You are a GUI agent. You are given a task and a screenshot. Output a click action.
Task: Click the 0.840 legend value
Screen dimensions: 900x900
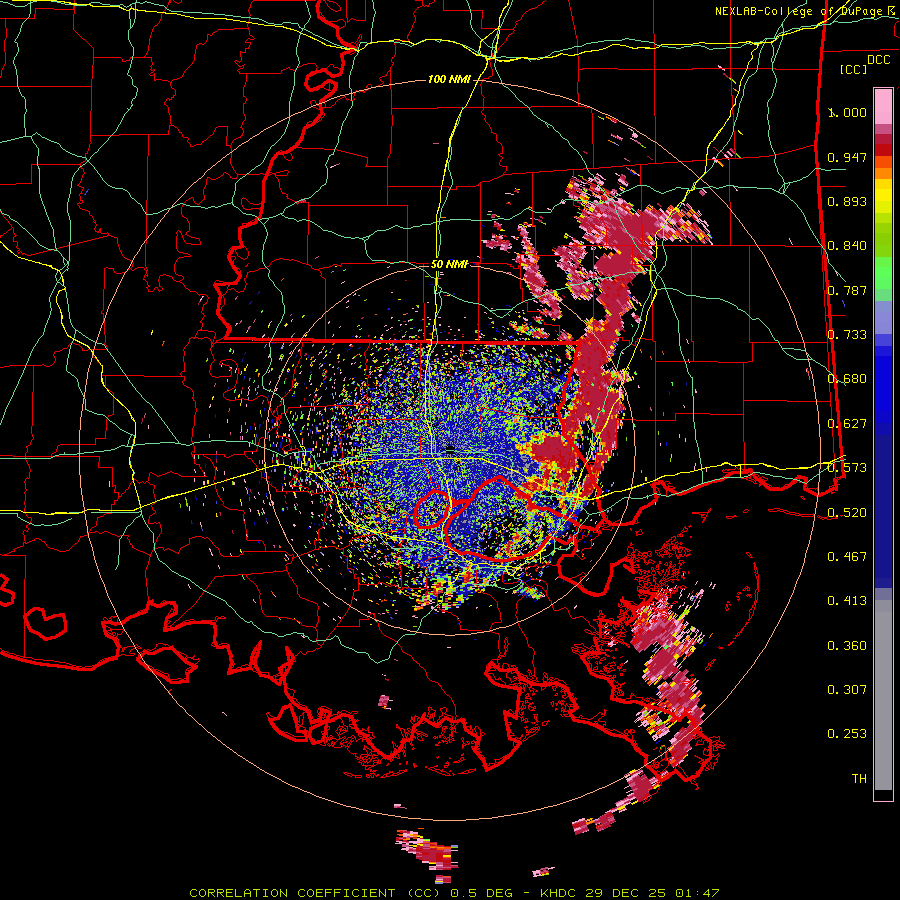847,246
